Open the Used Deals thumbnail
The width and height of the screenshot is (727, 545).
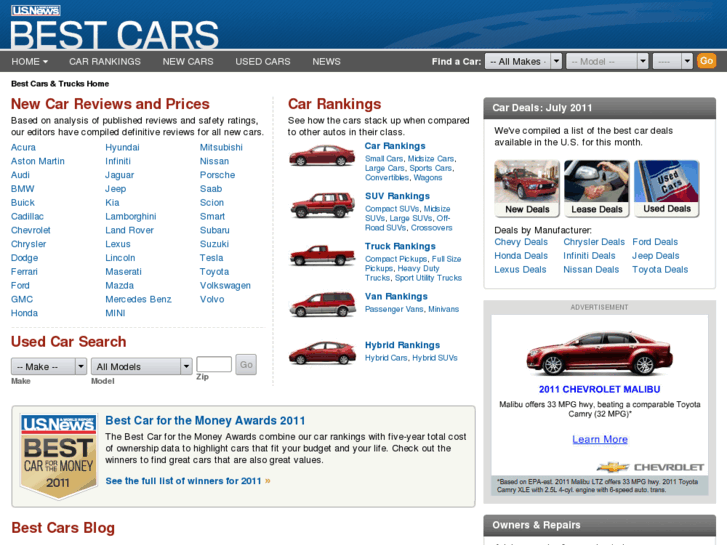(667, 188)
